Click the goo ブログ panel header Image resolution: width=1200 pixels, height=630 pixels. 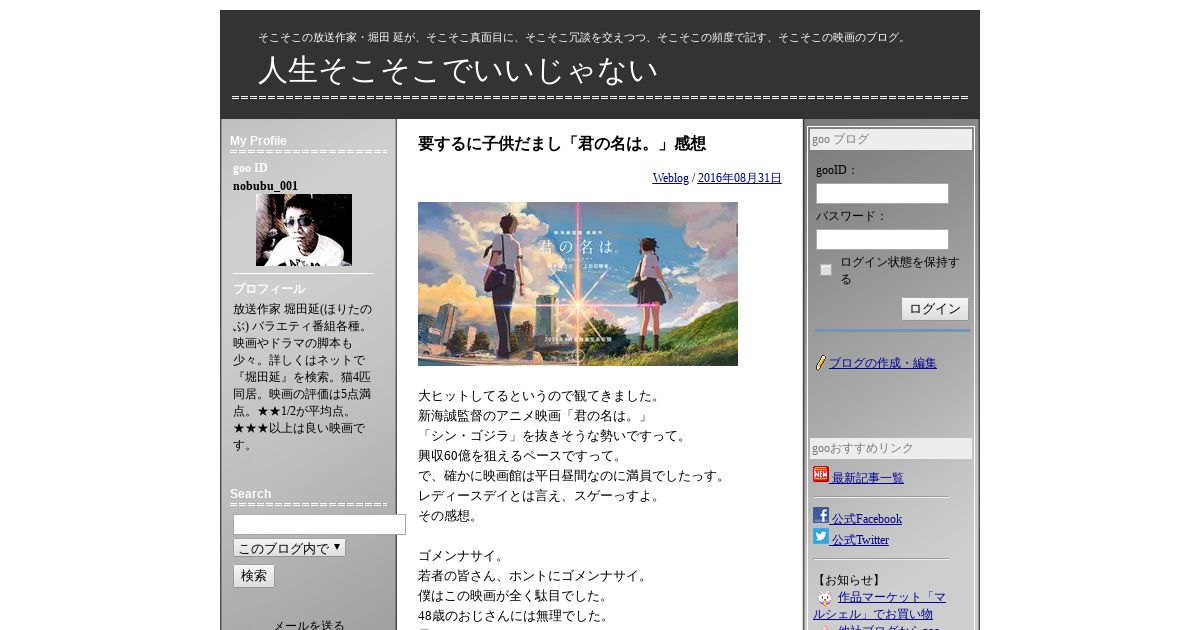[x=891, y=139]
